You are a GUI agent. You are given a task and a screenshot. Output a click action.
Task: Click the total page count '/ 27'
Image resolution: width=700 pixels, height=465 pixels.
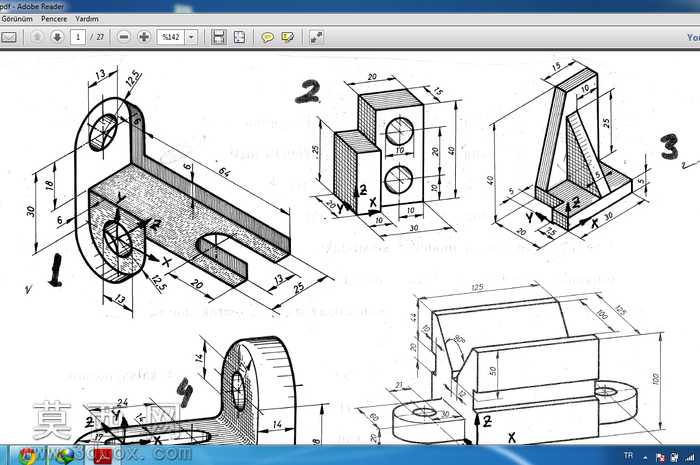[97, 37]
